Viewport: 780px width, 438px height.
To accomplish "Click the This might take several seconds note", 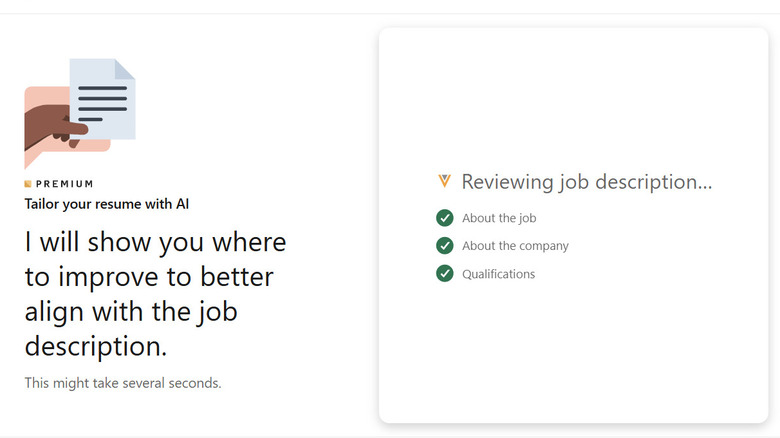I will pos(123,383).
